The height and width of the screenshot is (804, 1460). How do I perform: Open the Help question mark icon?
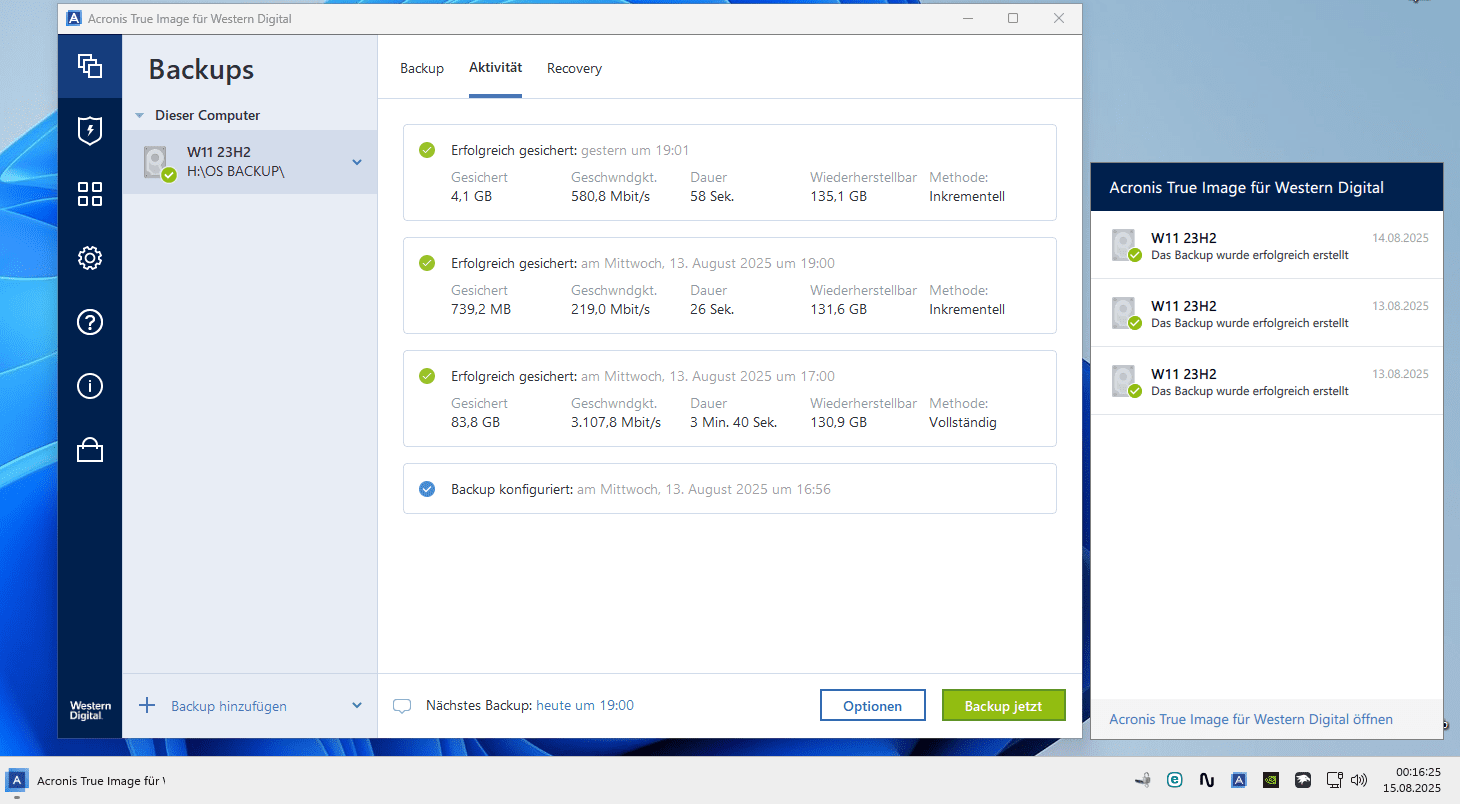(90, 322)
